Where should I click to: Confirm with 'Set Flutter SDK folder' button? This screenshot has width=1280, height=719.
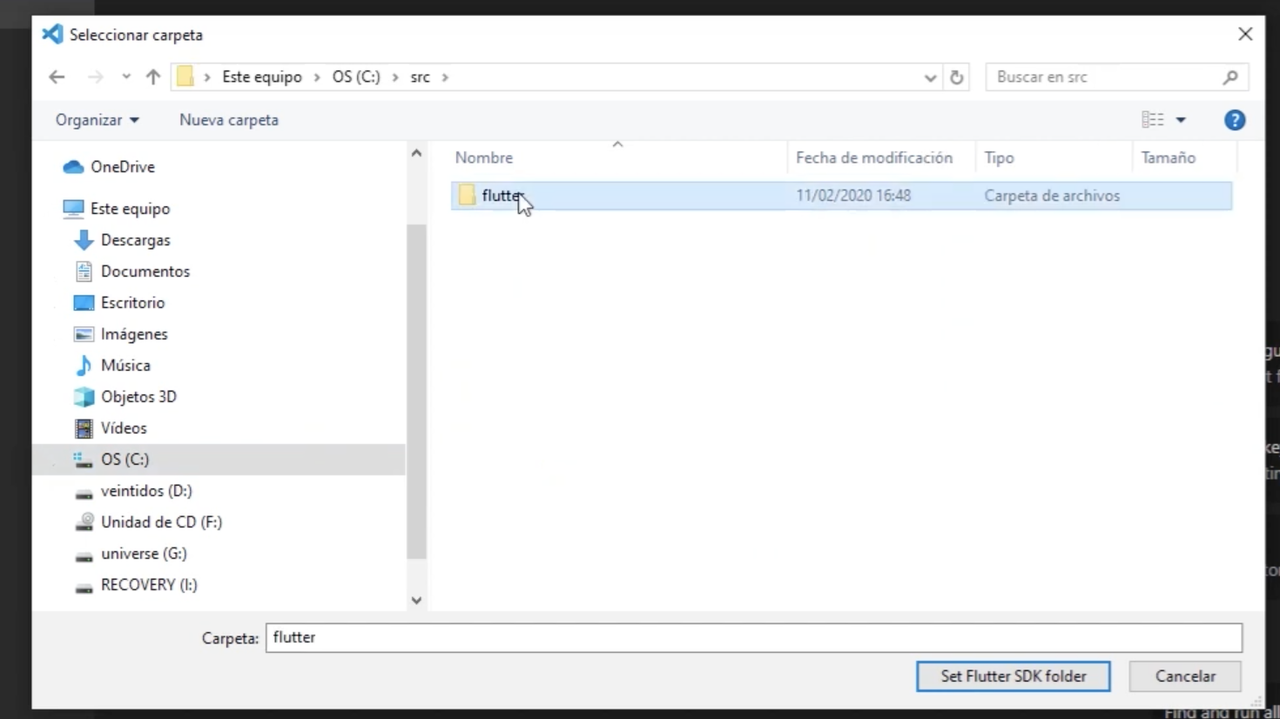(x=1013, y=676)
